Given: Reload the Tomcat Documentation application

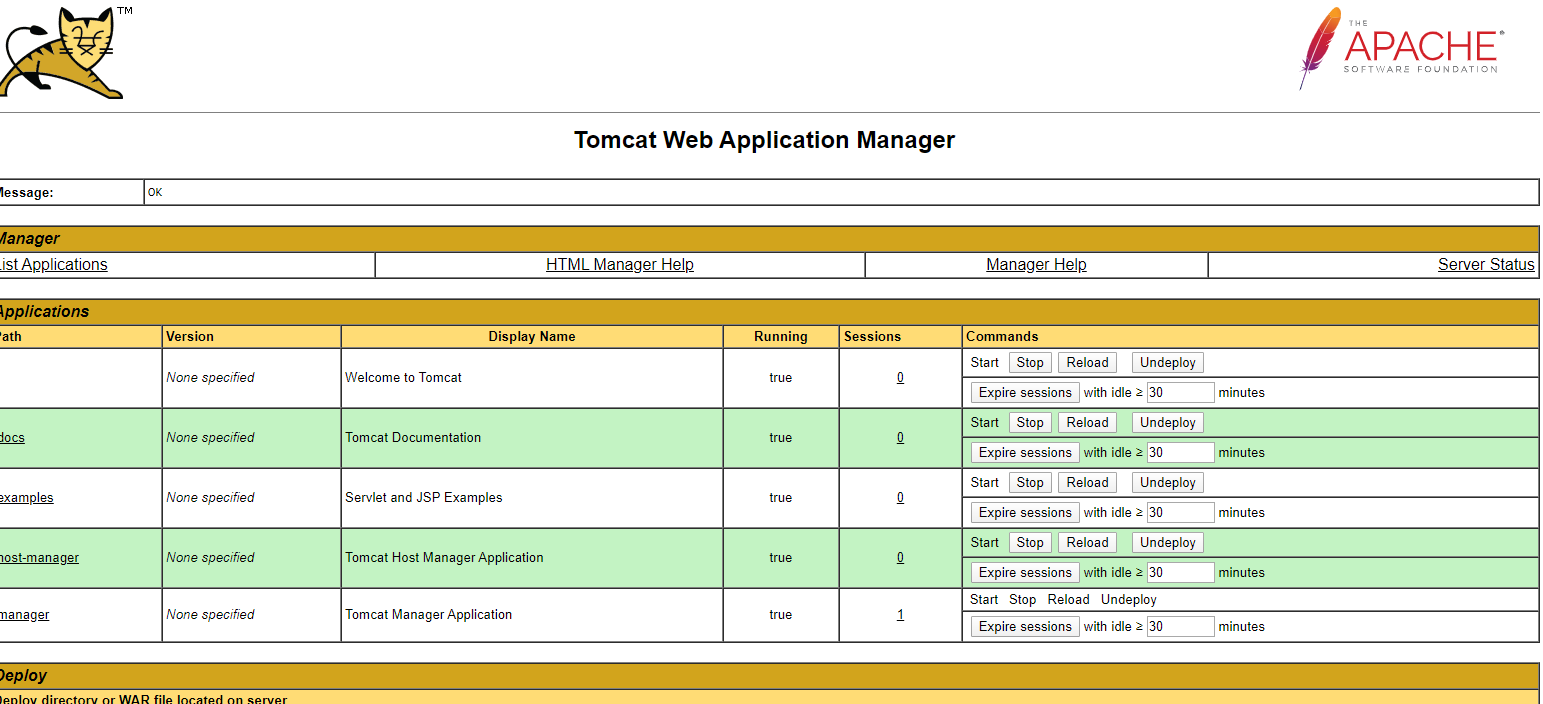Looking at the screenshot, I should click(x=1088, y=423).
